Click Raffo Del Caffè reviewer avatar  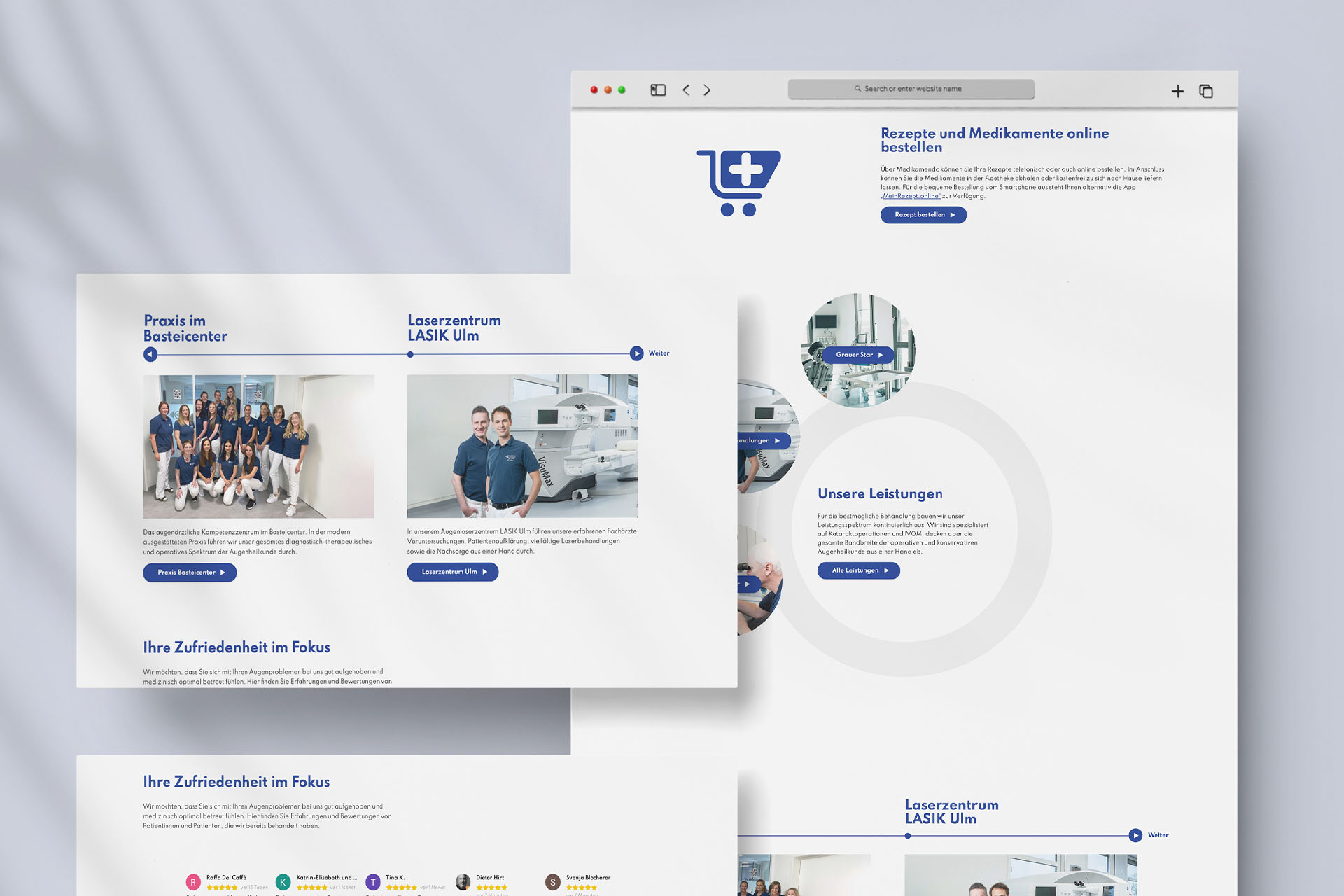pyautogui.click(x=193, y=882)
